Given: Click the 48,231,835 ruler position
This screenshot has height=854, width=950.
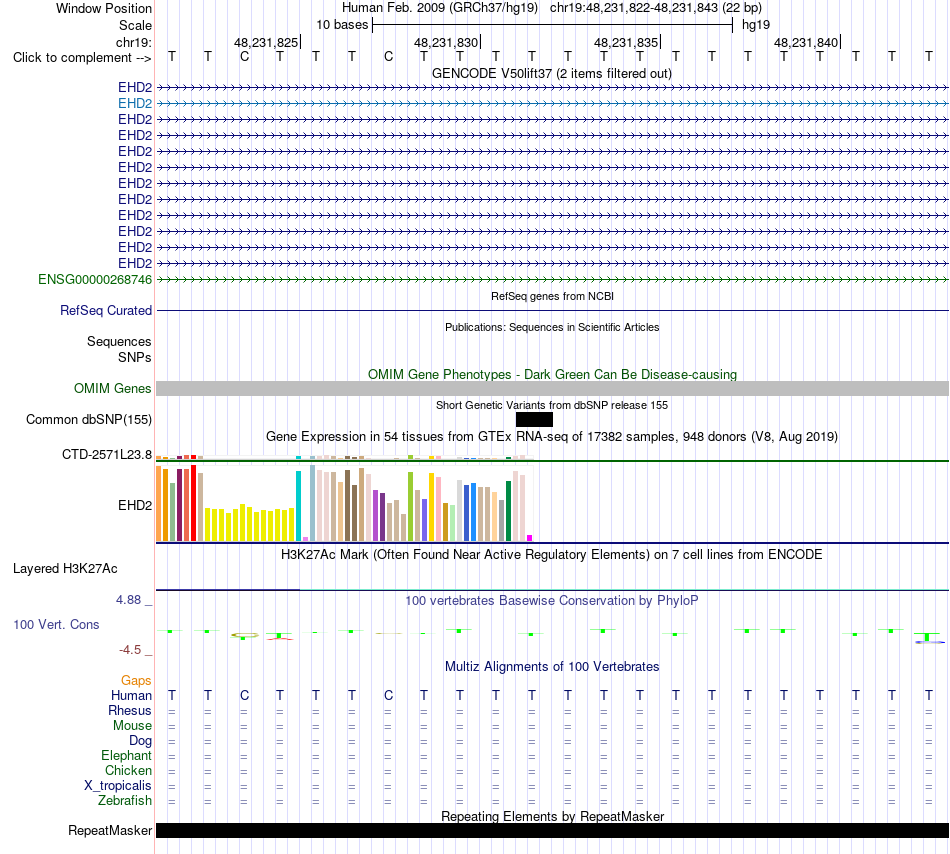Looking at the screenshot, I should (626, 42).
